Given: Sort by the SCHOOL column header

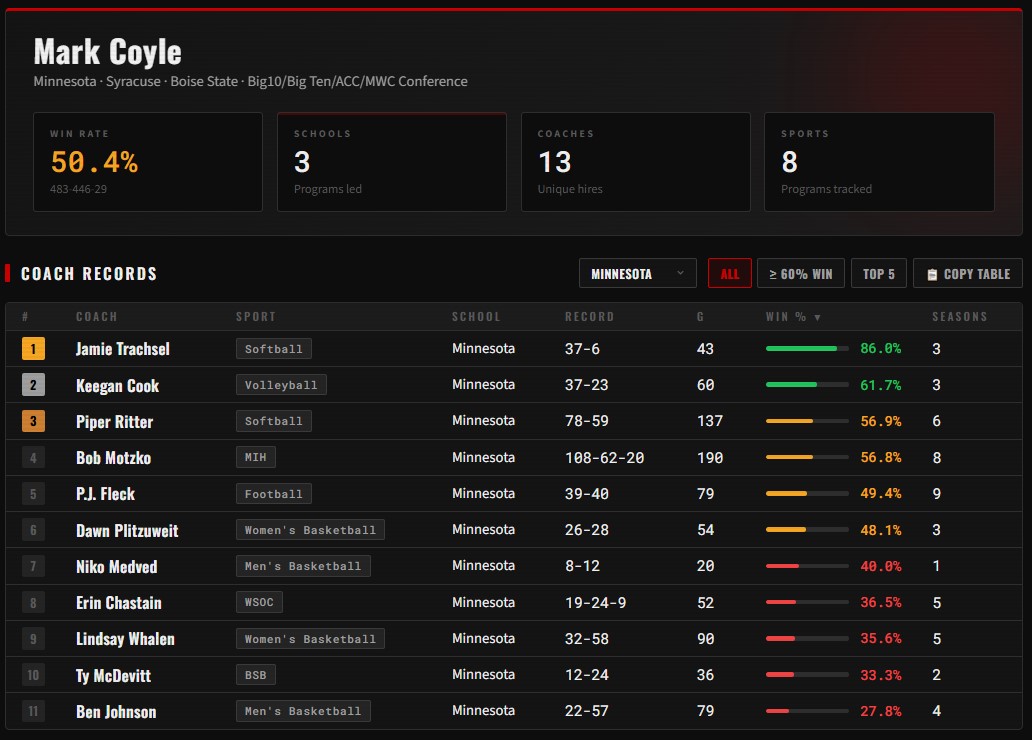Looking at the screenshot, I should [476, 317].
